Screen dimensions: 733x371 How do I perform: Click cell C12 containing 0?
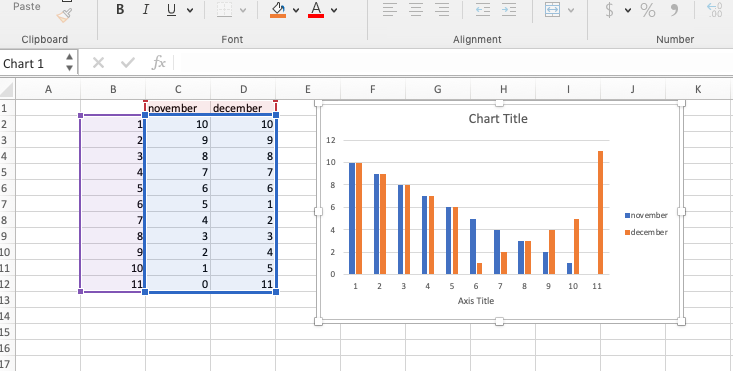[x=178, y=284]
